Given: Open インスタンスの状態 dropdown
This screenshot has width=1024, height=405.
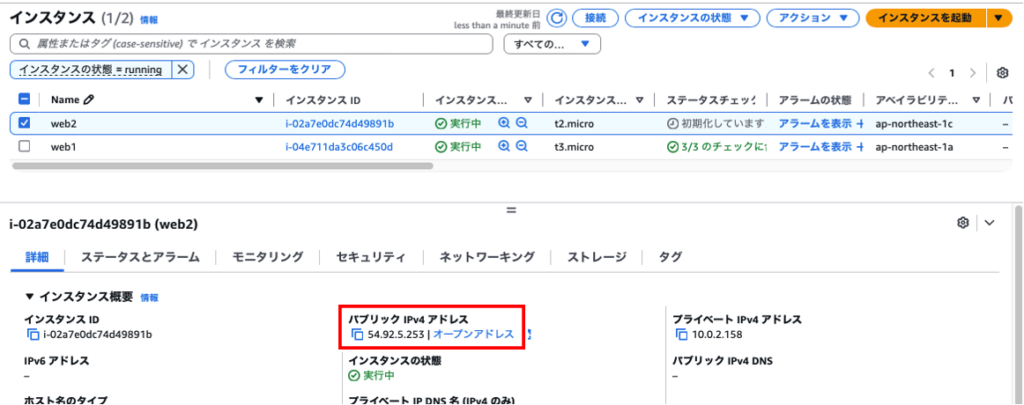Looking at the screenshot, I should [x=692, y=18].
